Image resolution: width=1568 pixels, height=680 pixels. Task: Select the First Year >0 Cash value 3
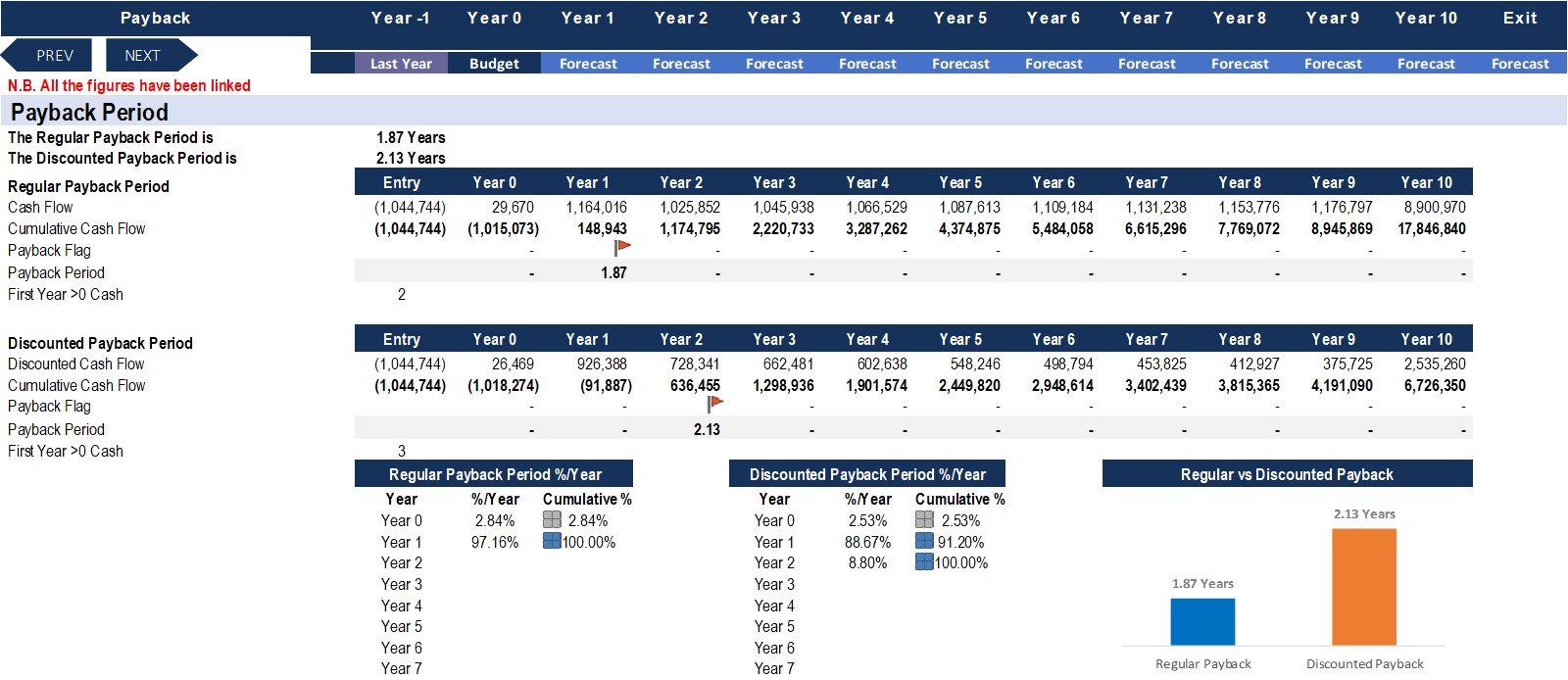pyautogui.click(x=401, y=451)
